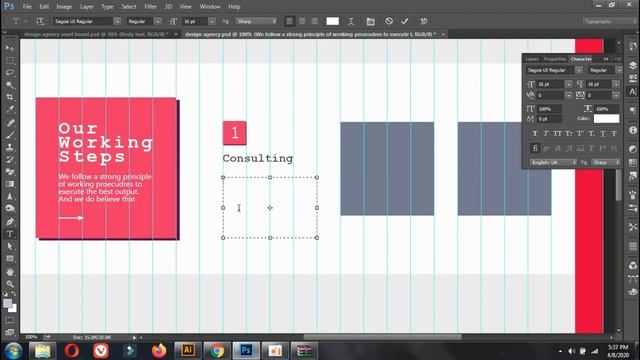The width and height of the screenshot is (640, 360).
Task: Open anti-aliasing Sharp dropdown in options bar
Action: [257, 21]
